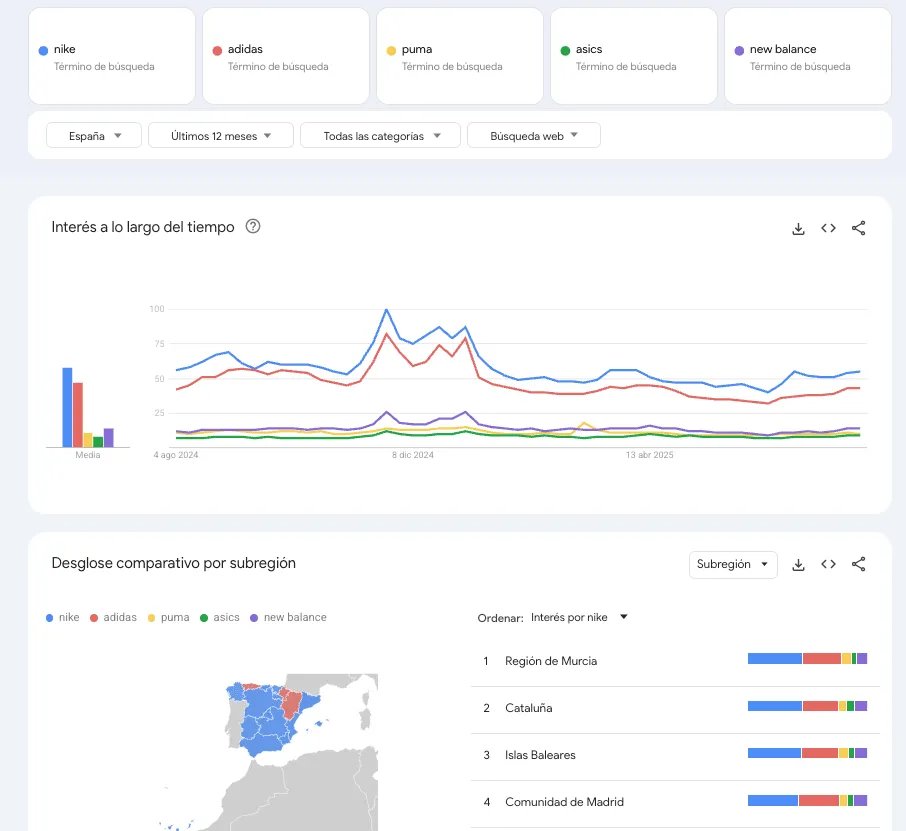Image resolution: width=906 pixels, height=831 pixels.
Task: Select the new balance search term card
Action: pos(808,56)
